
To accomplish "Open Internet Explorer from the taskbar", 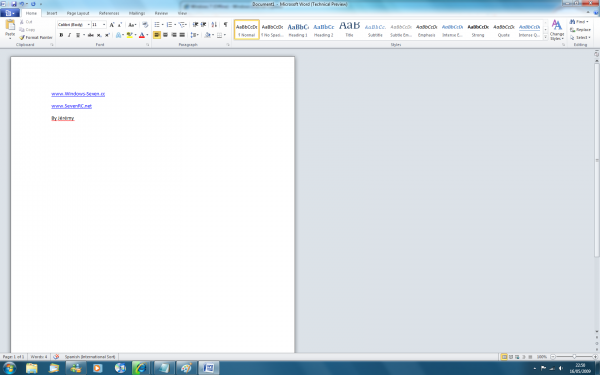I will coord(141,368).
